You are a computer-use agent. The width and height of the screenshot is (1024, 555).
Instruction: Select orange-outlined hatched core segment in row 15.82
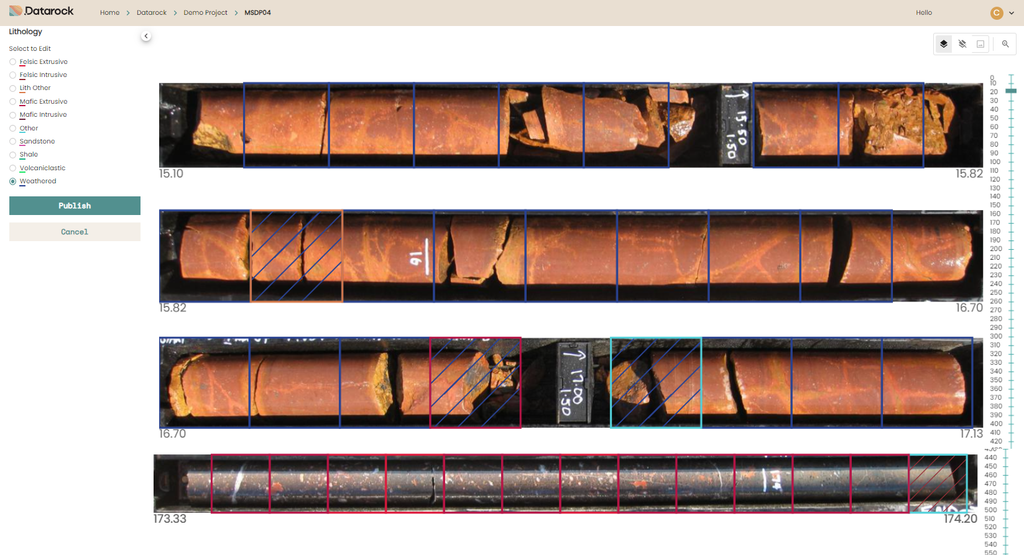pos(296,256)
